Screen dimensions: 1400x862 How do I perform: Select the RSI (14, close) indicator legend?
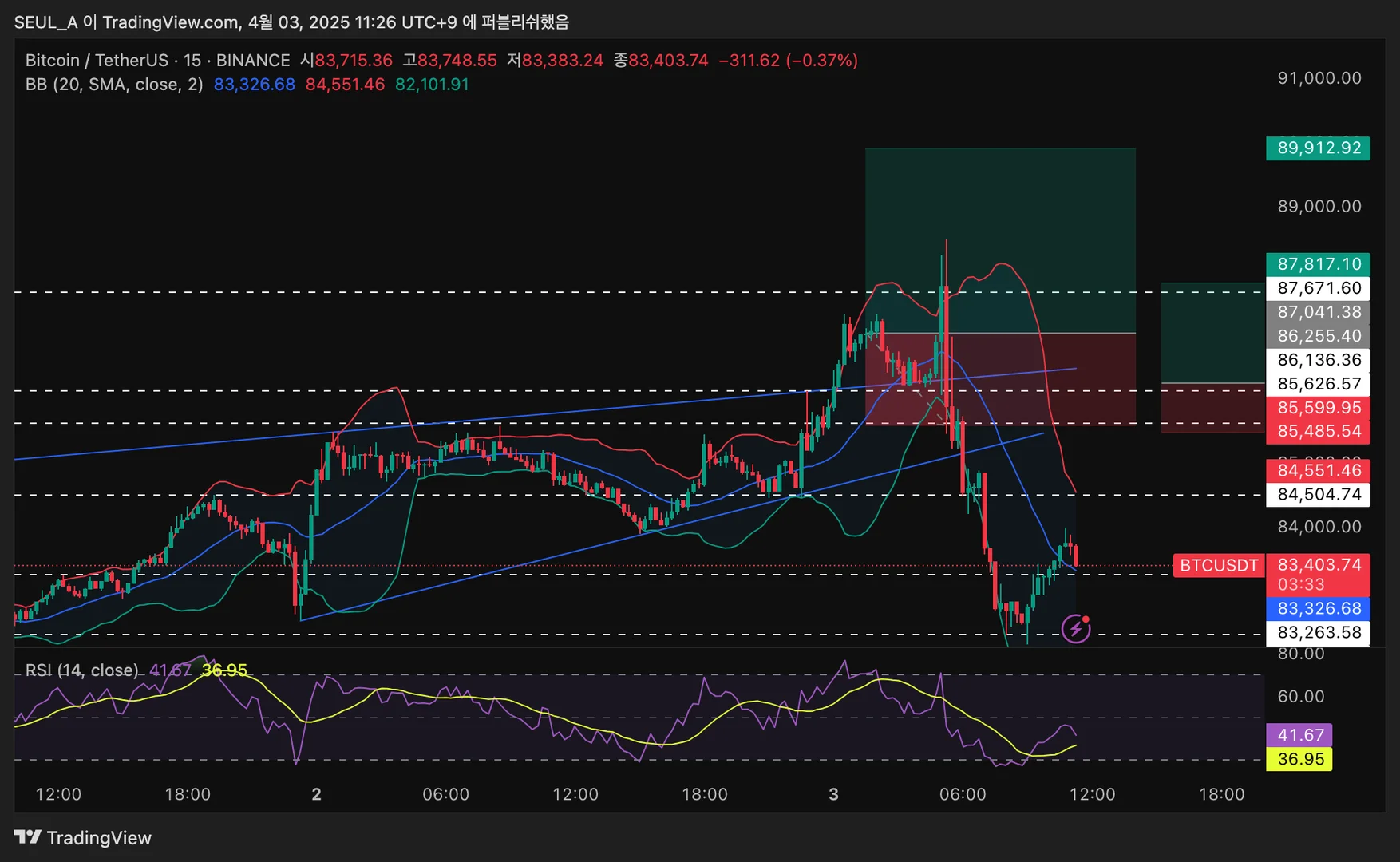click(x=81, y=670)
